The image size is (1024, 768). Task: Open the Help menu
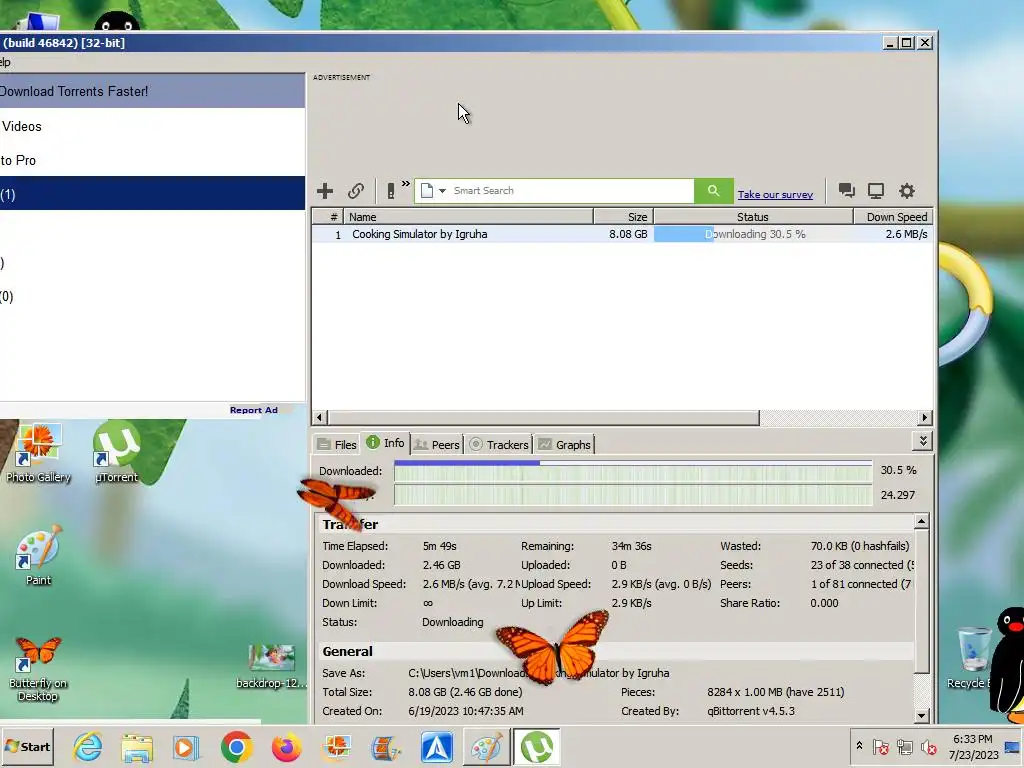click(5, 63)
